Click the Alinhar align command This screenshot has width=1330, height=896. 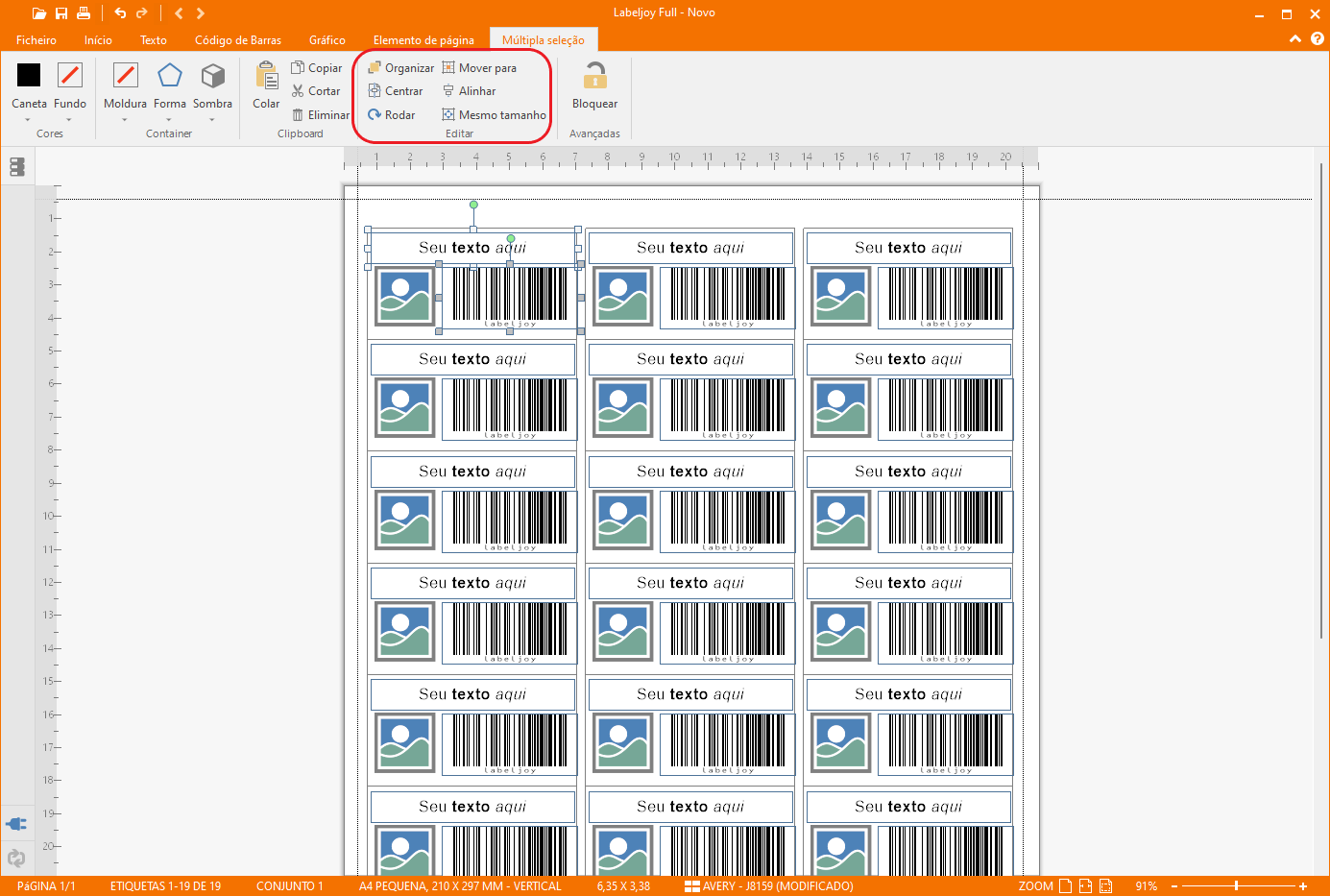click(470, 91)
